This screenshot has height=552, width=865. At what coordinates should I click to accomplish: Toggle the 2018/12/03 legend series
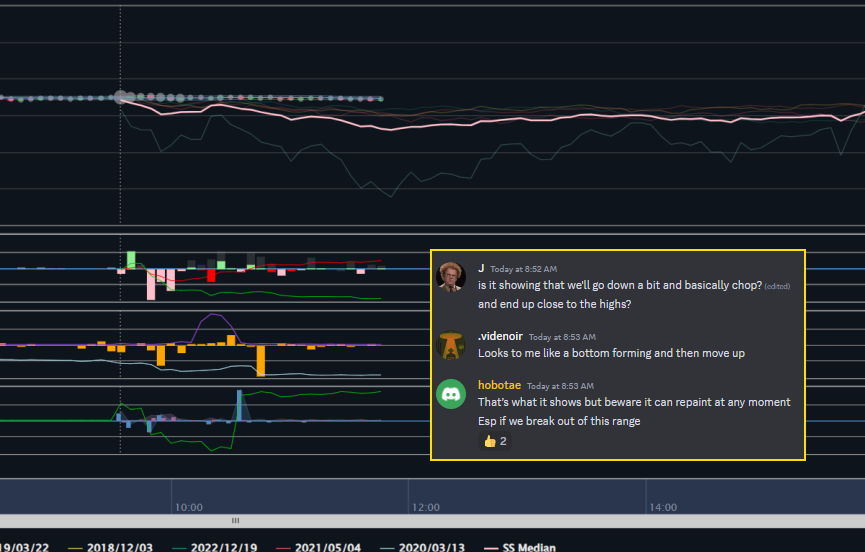[x=110, y=547]
